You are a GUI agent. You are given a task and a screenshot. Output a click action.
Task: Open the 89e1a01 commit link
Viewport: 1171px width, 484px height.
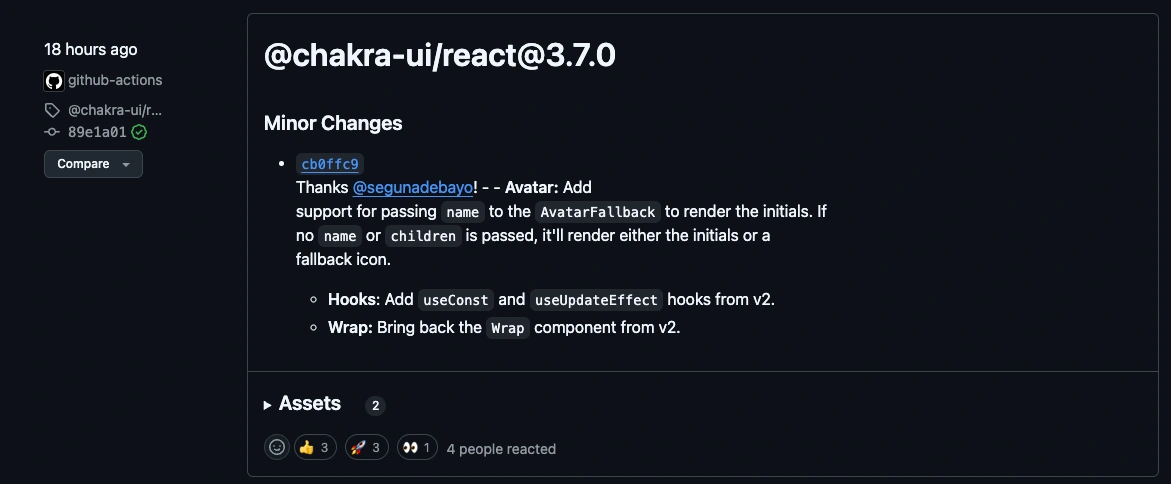97,132
